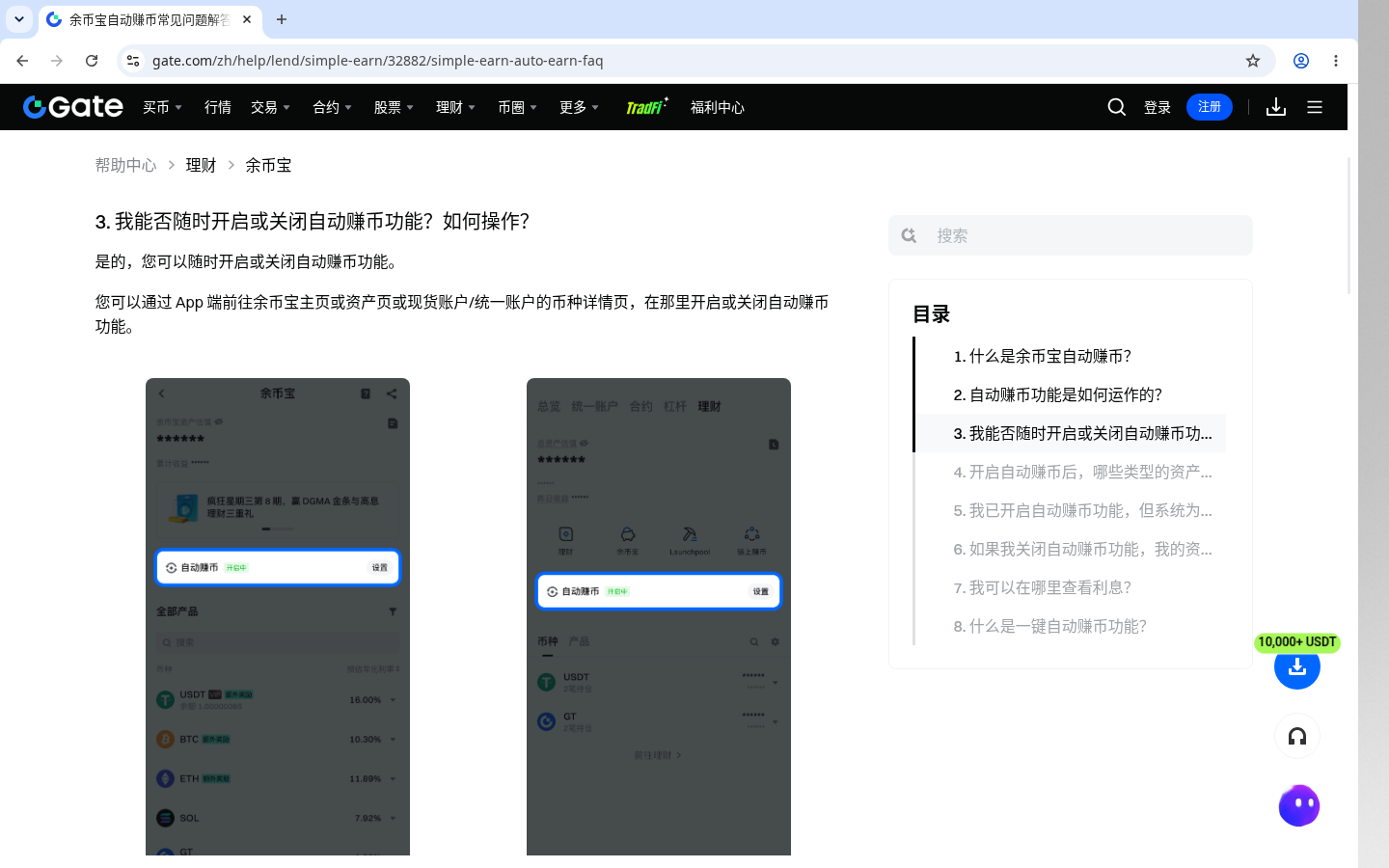
Task: Bookmark this page with star icon
Action: pyautogui.click(x=1253, y=61)
